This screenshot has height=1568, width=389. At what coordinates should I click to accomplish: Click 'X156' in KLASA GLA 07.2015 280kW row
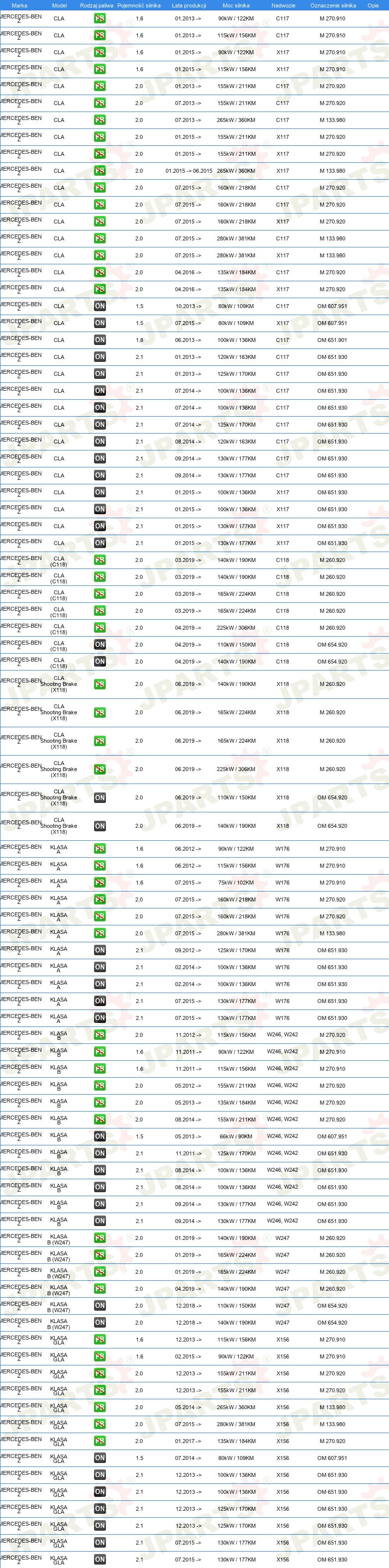(x=283, y=1424)
